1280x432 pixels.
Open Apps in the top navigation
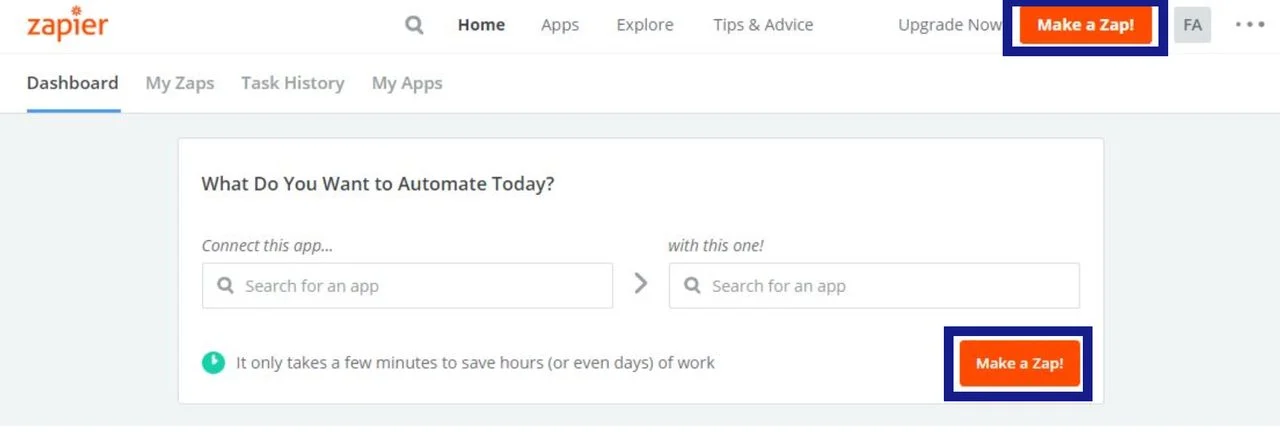tap(560, 25)
